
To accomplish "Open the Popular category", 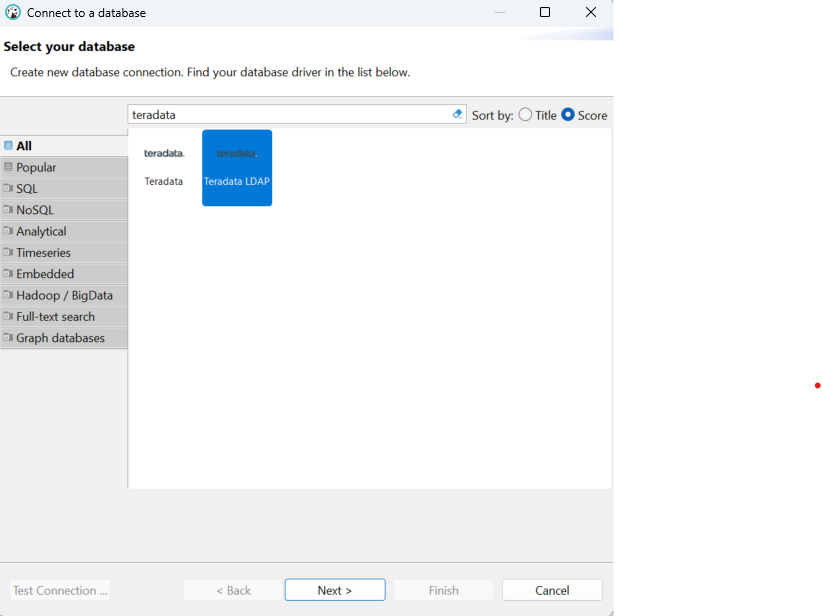I will (x=64, y=167).
